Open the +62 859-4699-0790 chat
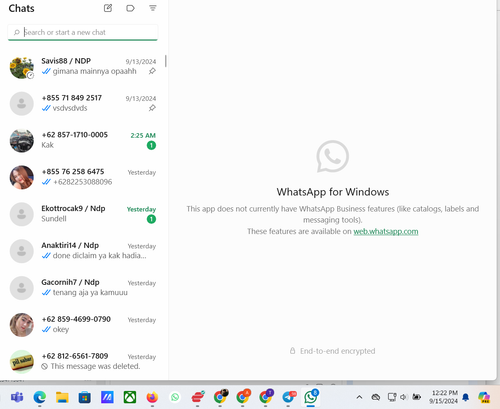Image resolution: width=500 pixels, height=409 pixels. (83, 324)
